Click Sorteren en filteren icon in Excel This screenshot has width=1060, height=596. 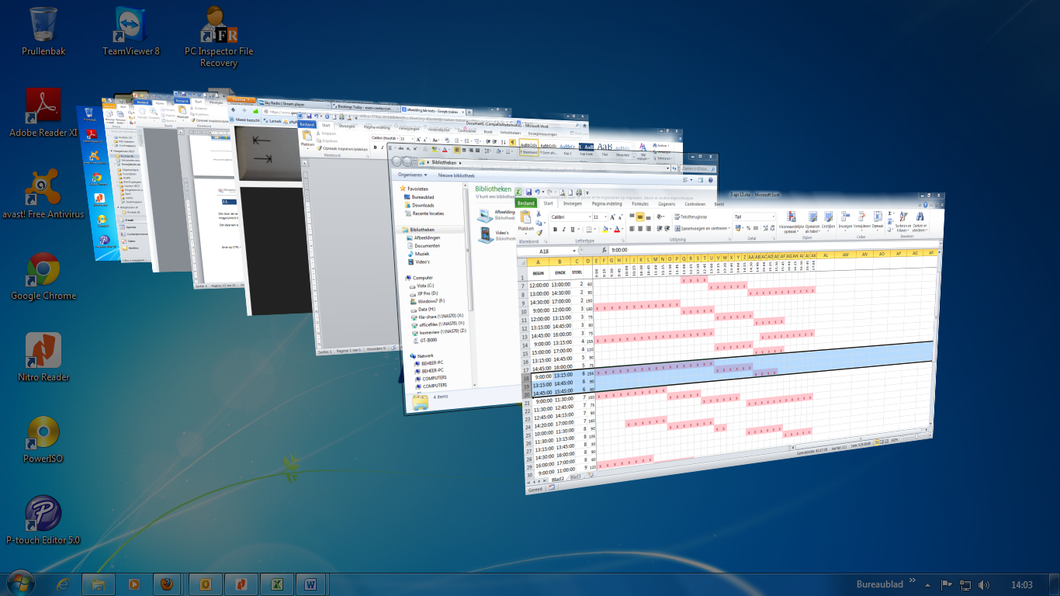point(903,216)
